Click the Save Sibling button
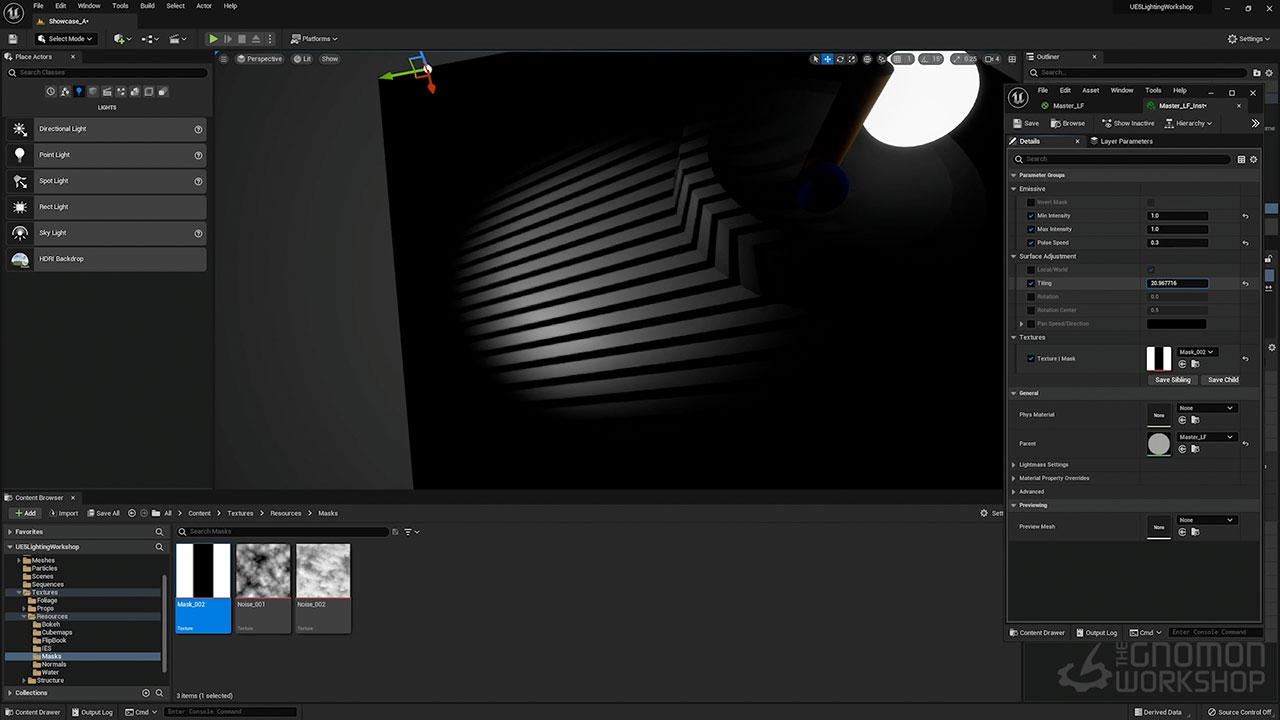 [x=1172, y=380]
